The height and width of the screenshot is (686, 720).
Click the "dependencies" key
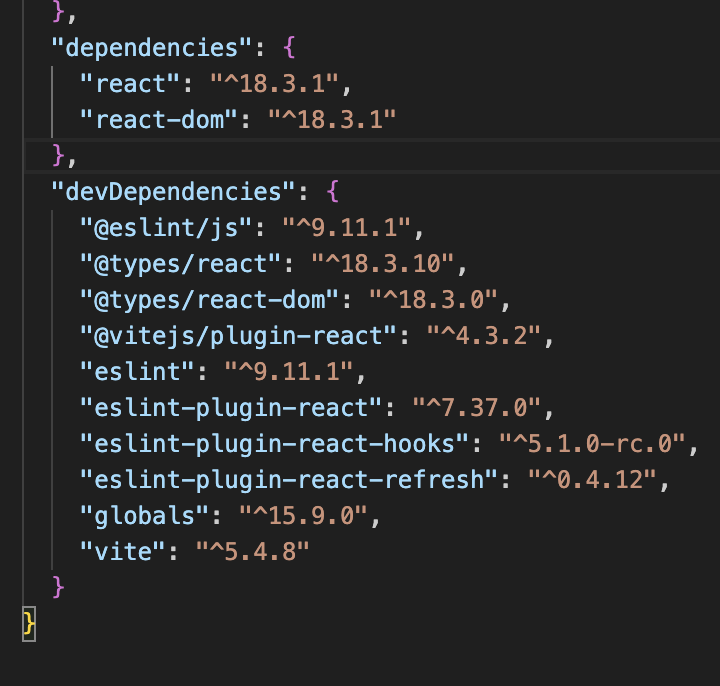(x=152, y=47)
